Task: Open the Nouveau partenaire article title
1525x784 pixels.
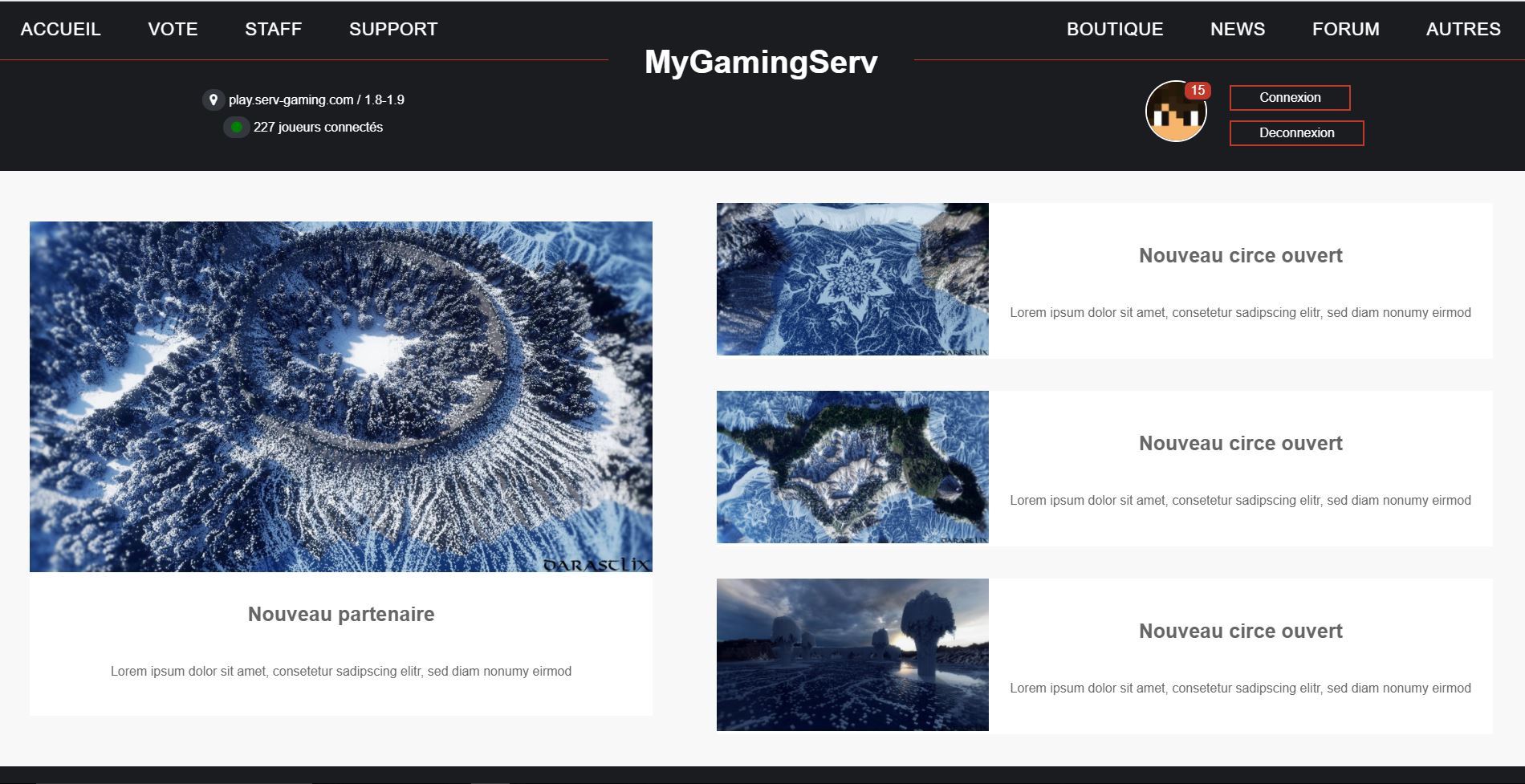Action: pos(341,614)
